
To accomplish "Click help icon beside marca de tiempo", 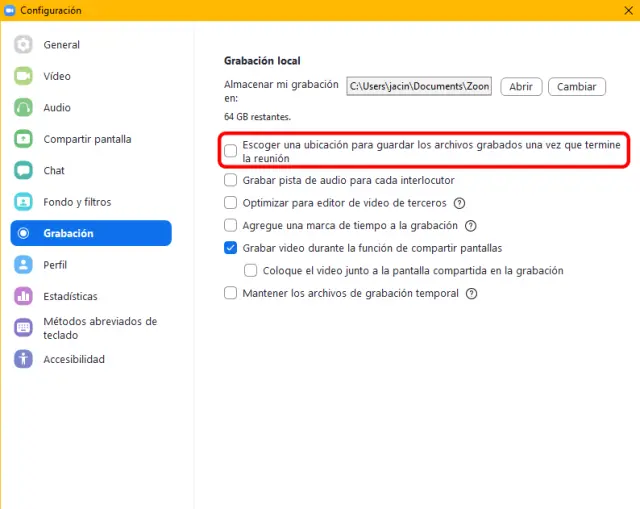I will 471,226.
